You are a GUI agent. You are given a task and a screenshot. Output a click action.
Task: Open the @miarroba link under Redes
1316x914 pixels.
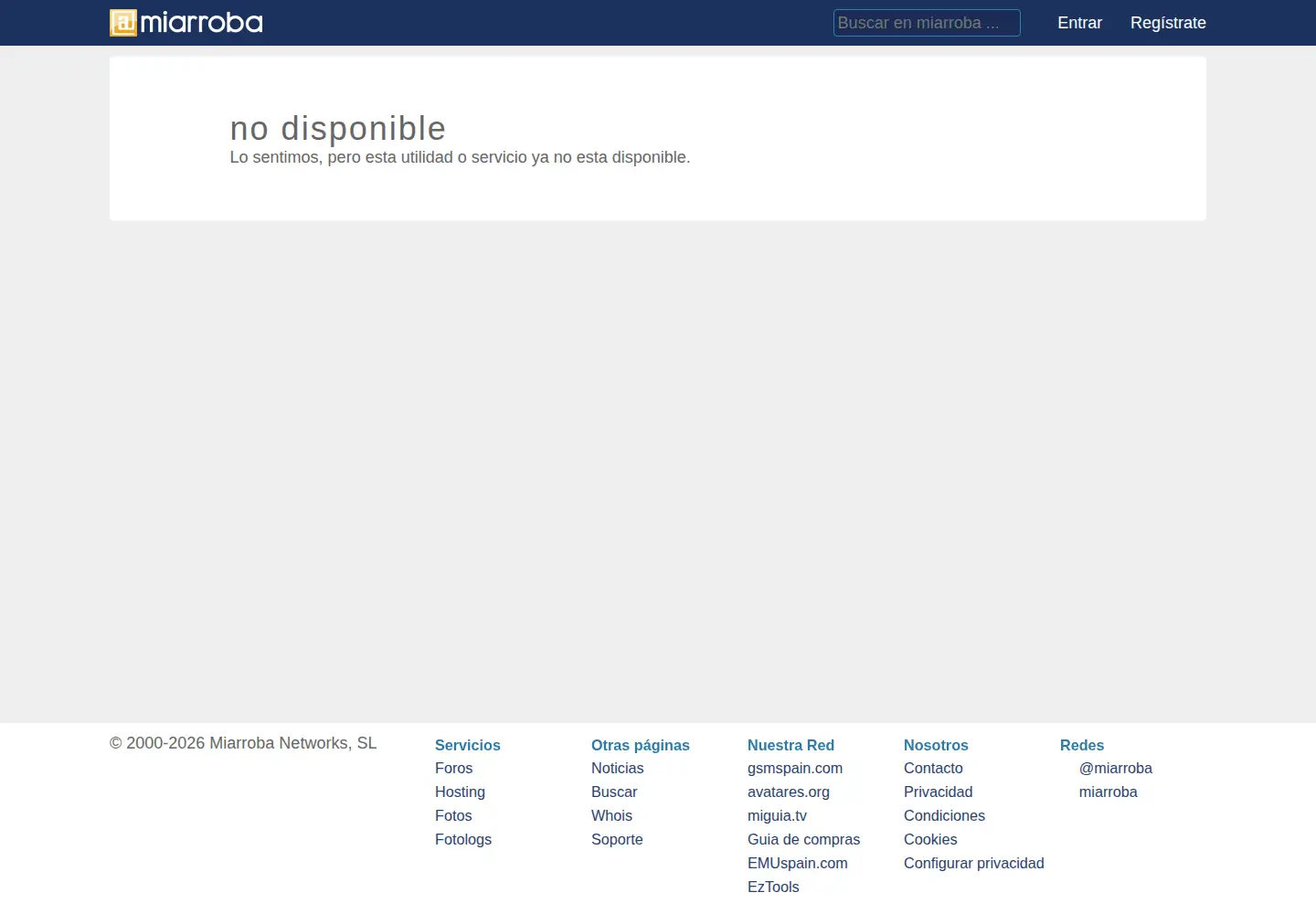[1115, 769]
